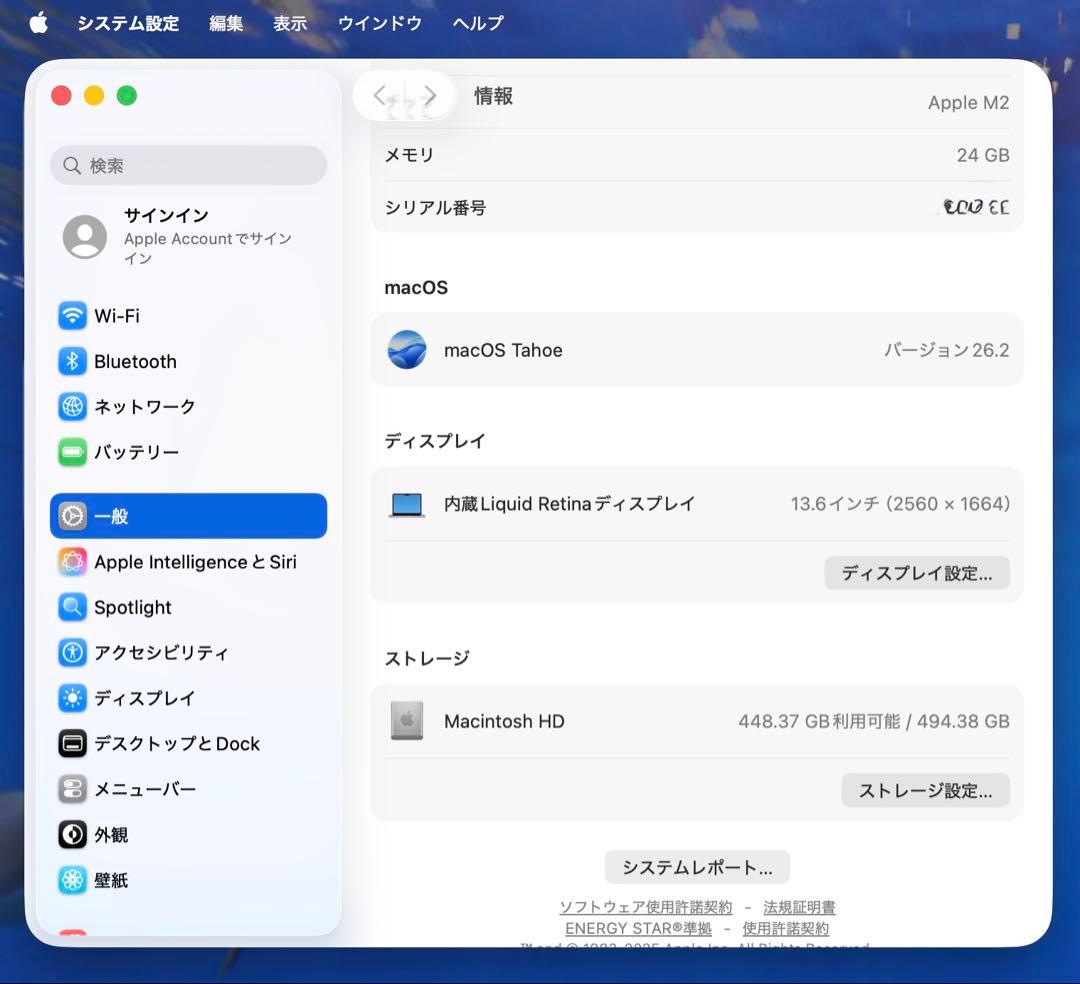The width and height of the screenshot is (1080, 984).
Task: Open the Apple menu
Action: (x=38, y=22)
